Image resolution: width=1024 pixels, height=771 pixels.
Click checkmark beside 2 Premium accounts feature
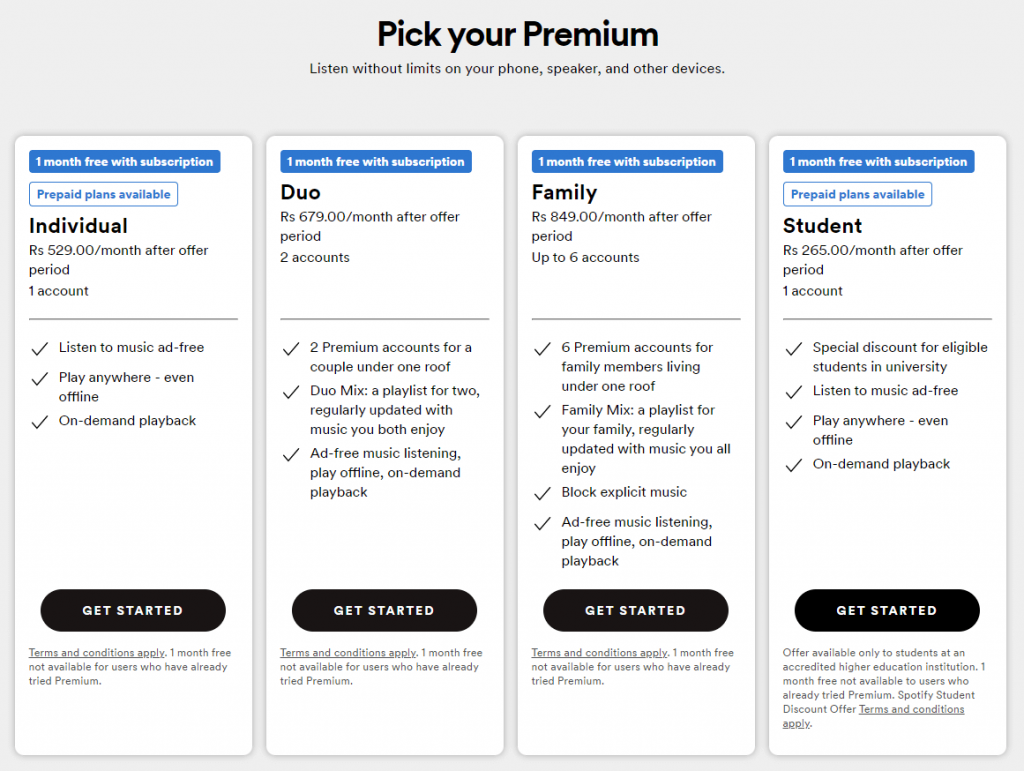coord(291,349)
